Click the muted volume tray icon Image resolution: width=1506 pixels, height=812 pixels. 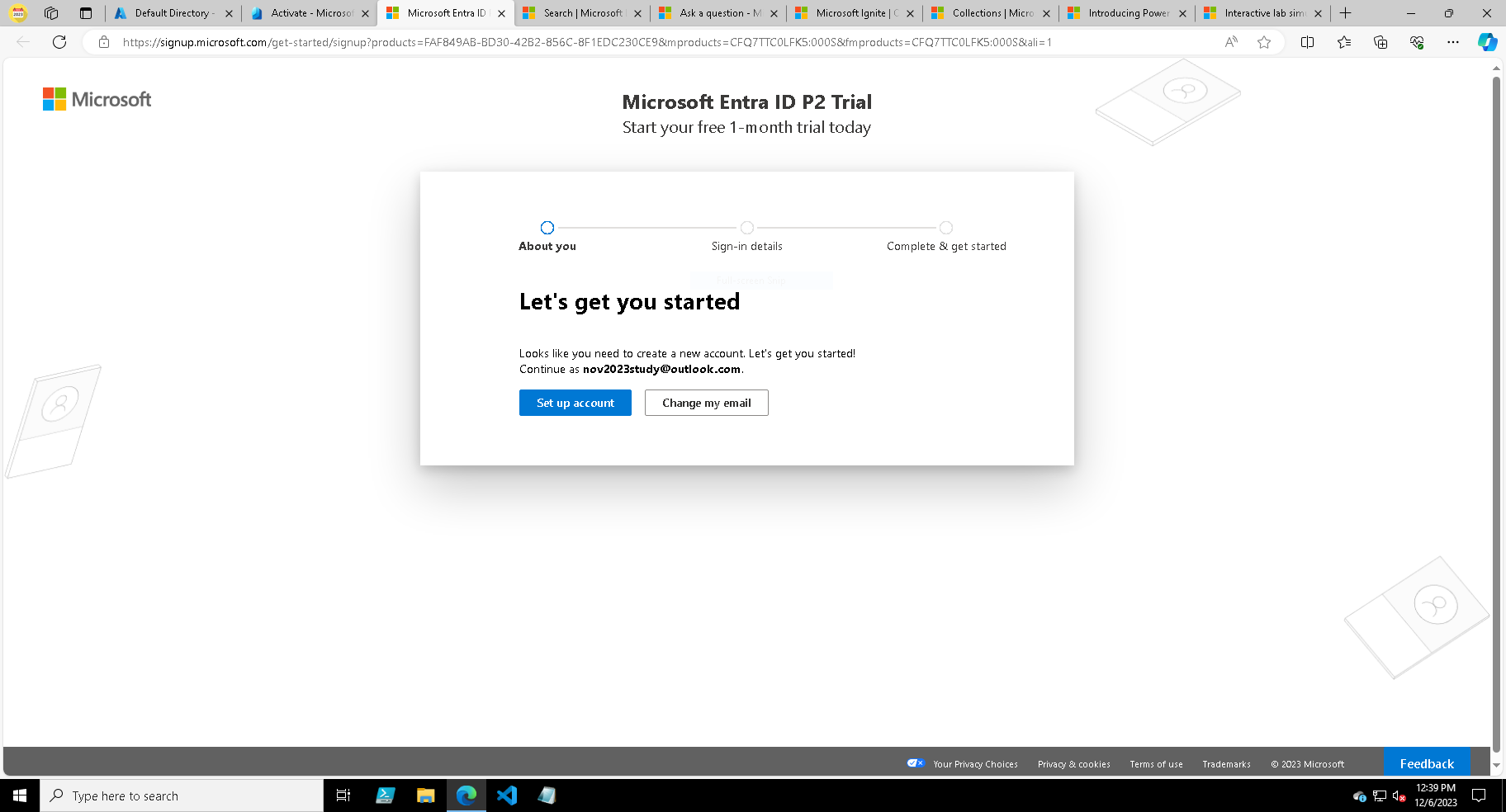coord(1399,796)
